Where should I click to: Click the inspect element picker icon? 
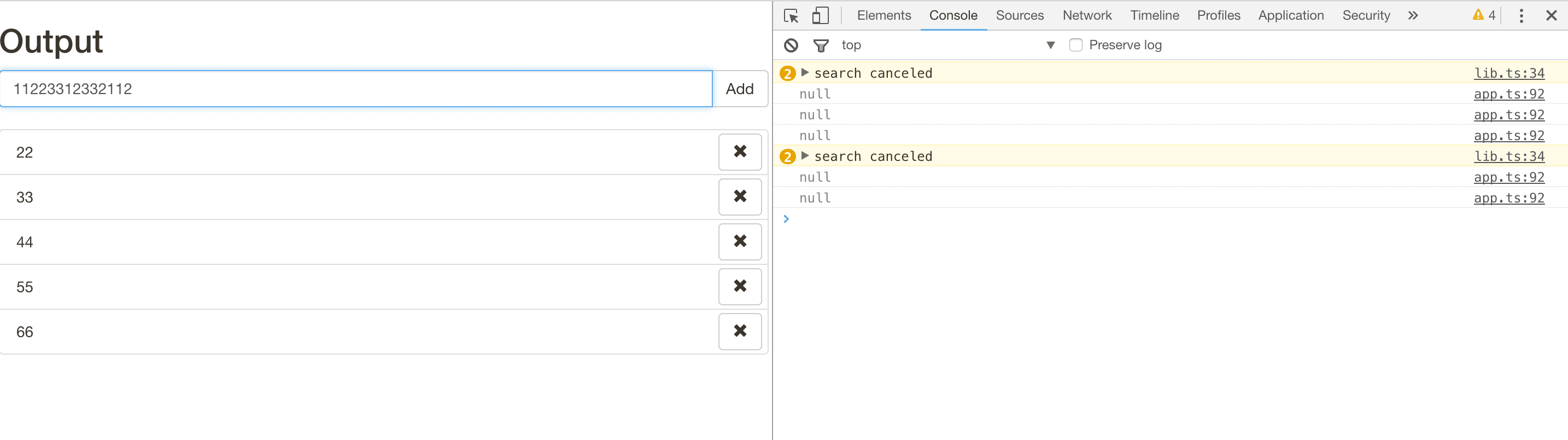pyautogui.click(x=791, y=16)
